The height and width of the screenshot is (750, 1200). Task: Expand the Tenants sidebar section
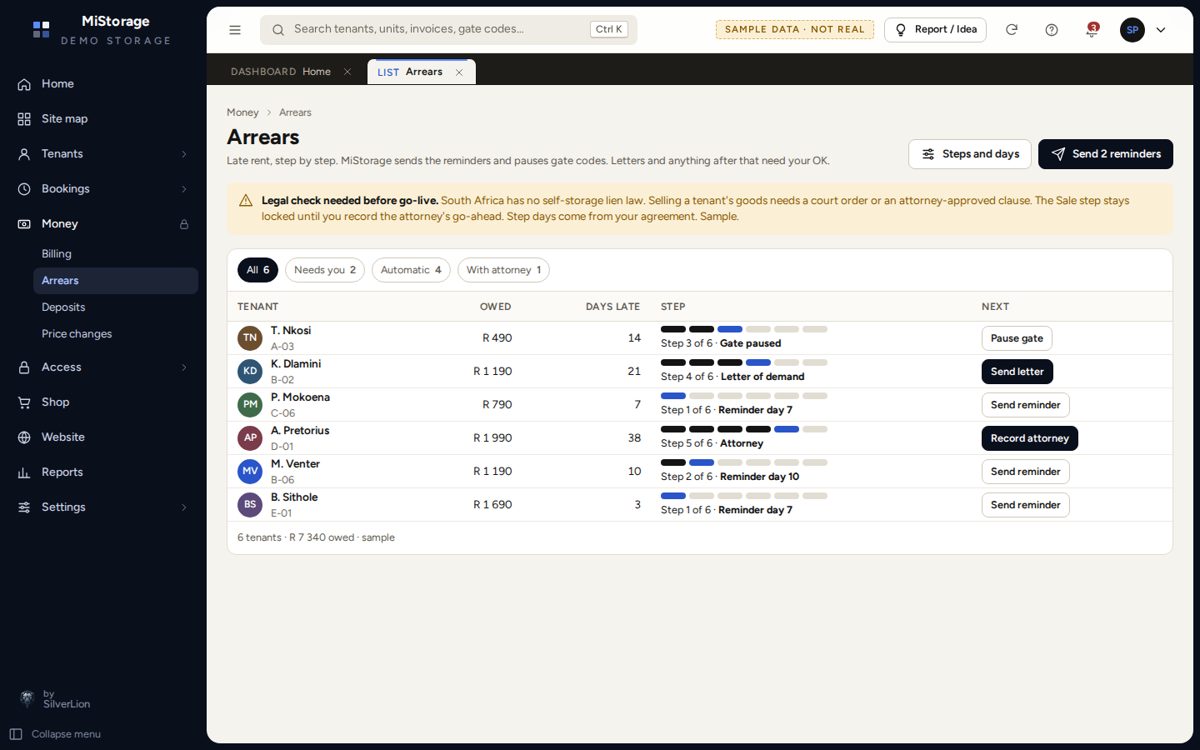coord(184,154)
